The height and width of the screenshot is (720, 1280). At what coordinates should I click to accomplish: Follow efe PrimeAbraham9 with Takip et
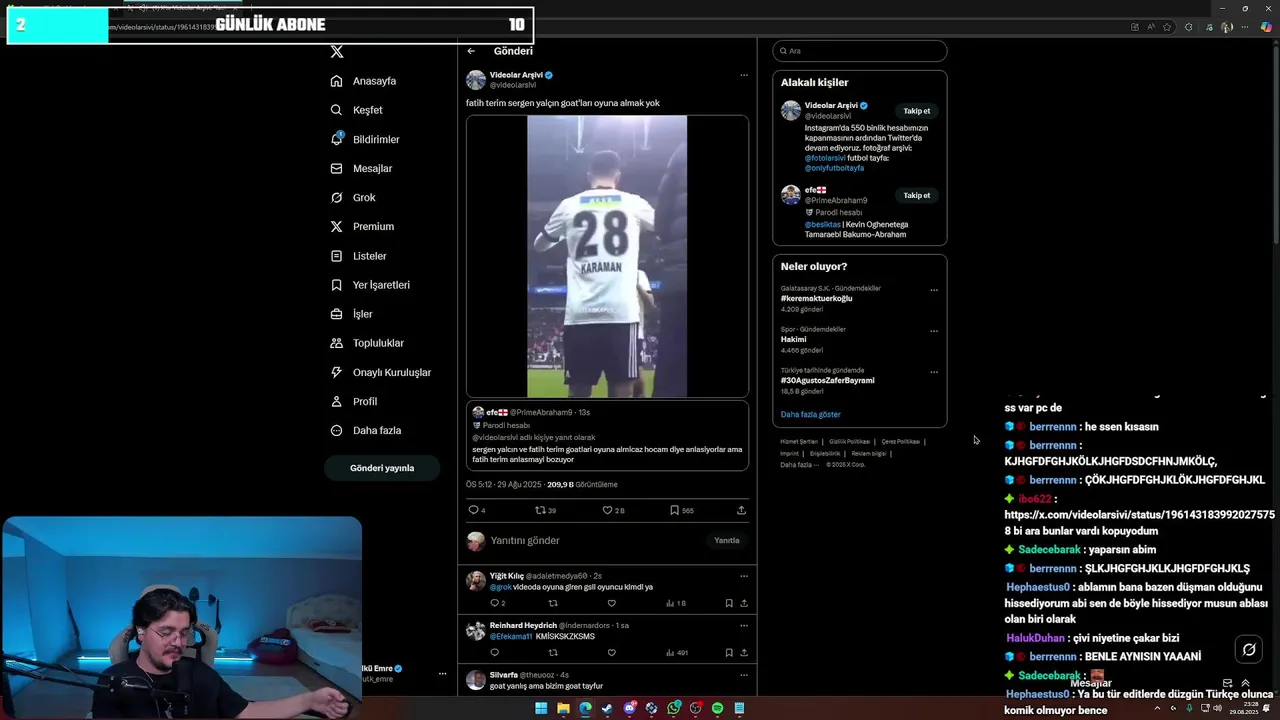(917, 195)
